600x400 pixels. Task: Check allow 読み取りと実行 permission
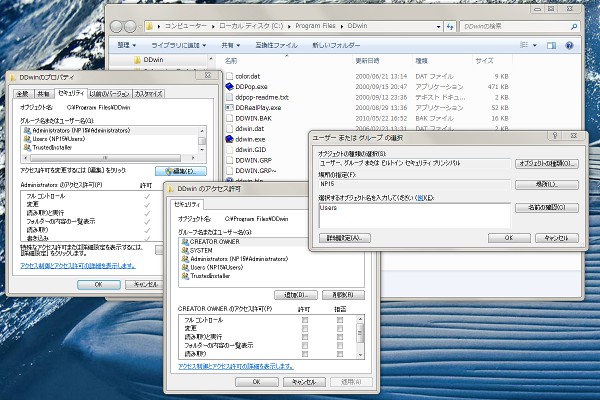pyautogui.click(x=305, y=337)
